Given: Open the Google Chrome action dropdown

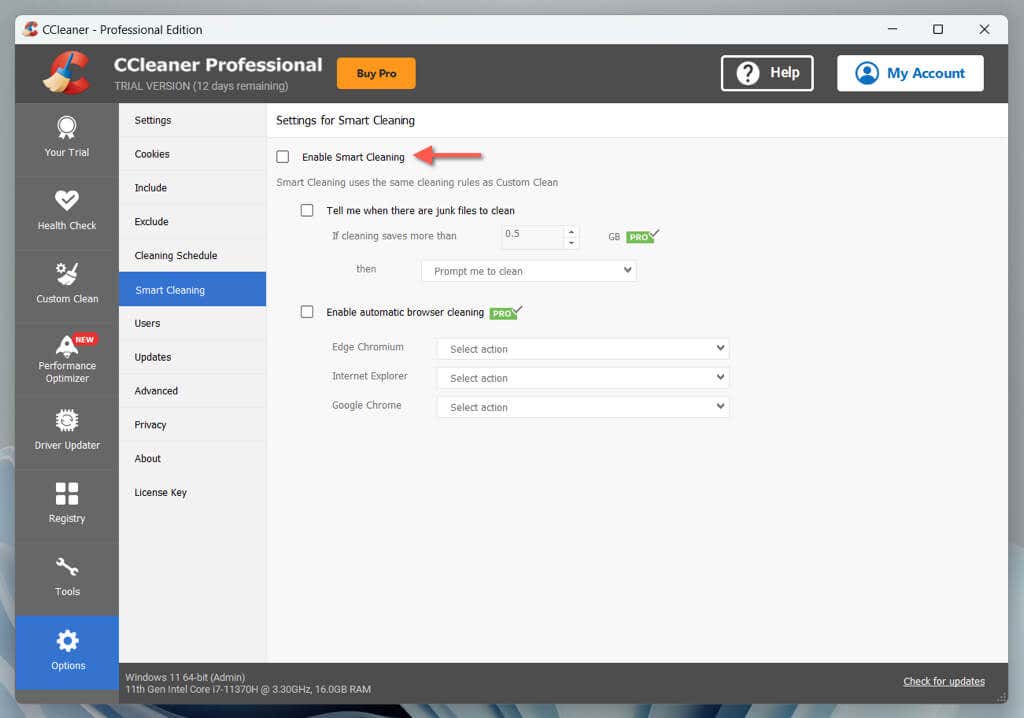Looking at the screenshot, I should pos(582,407).
